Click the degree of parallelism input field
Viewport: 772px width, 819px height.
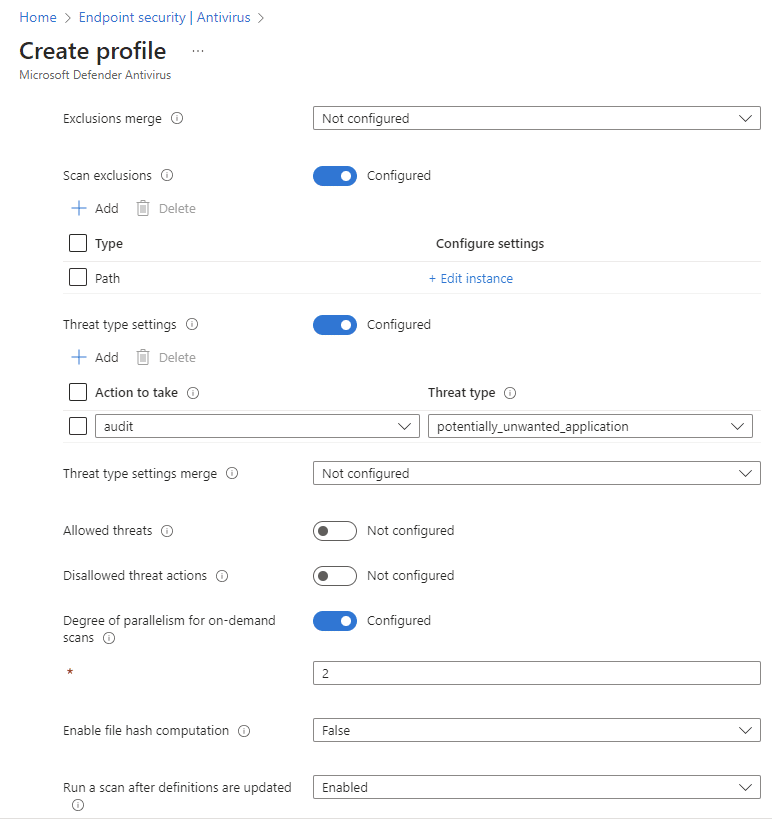536,673
